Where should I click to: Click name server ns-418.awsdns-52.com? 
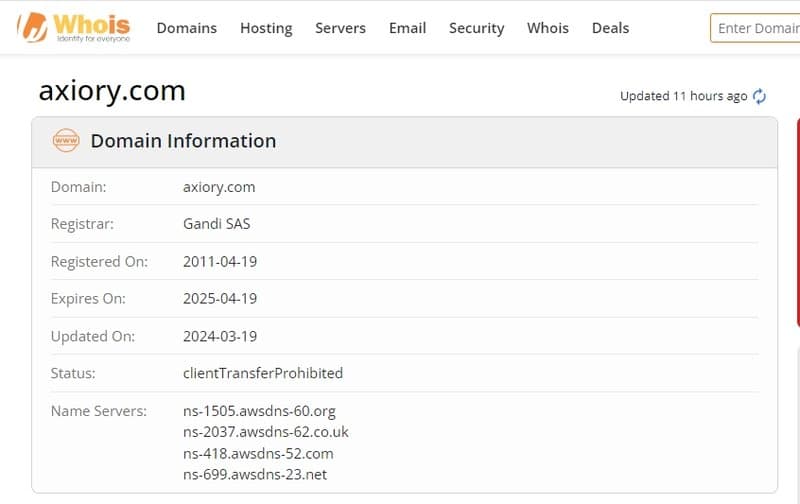(x=258, y=453)
